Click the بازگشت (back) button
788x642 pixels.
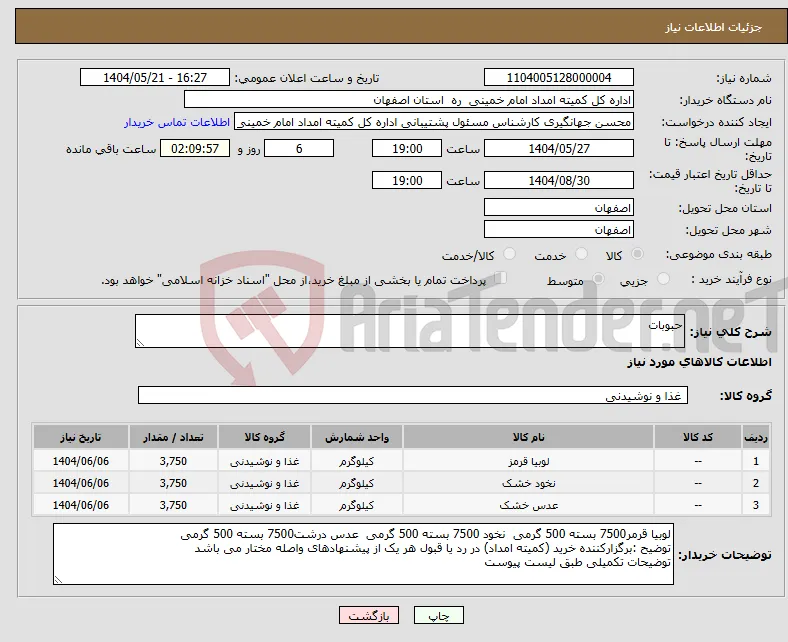click(x=368, y=615)
